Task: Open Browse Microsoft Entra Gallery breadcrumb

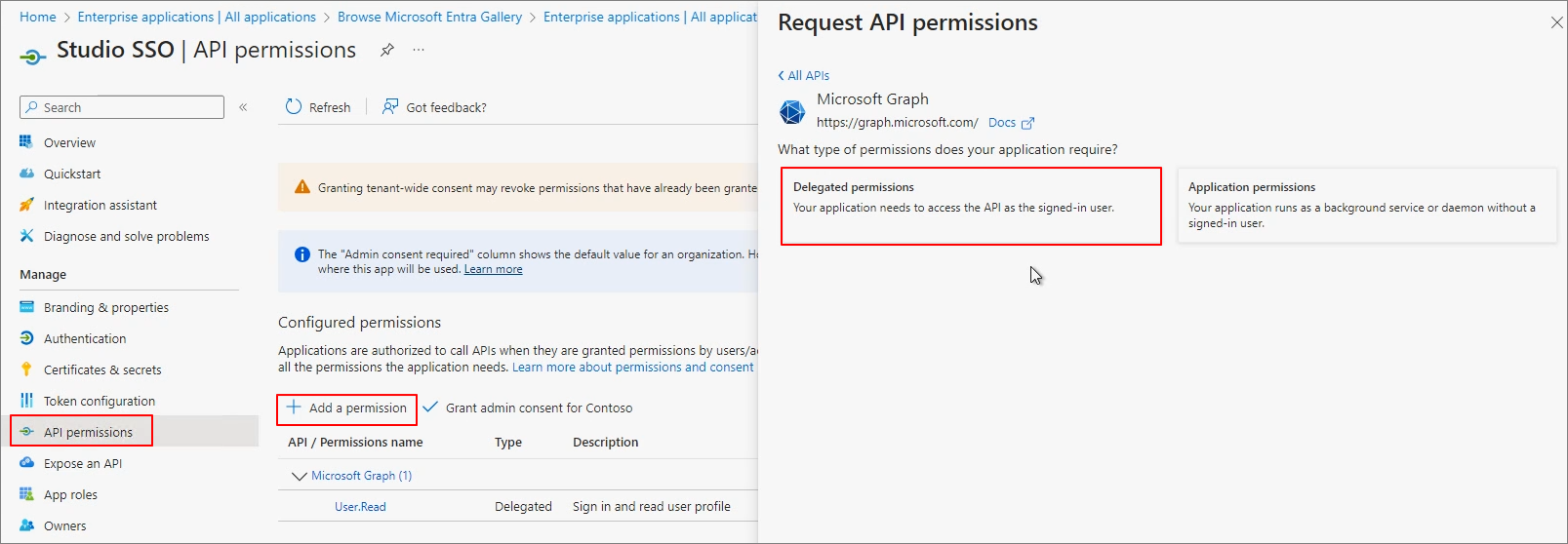Action: (429, 17)
